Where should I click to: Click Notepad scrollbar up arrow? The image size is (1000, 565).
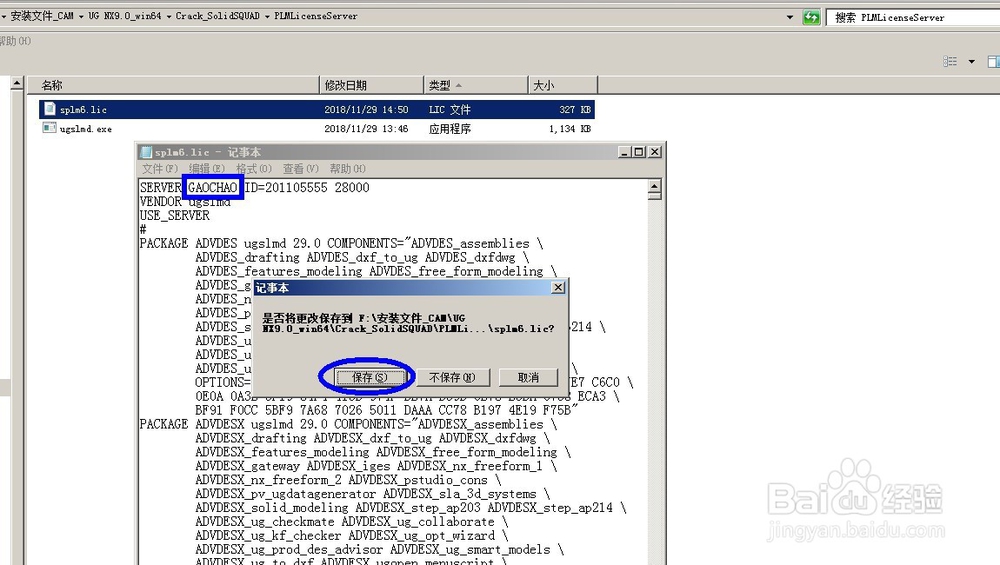(x=654, y=187)
